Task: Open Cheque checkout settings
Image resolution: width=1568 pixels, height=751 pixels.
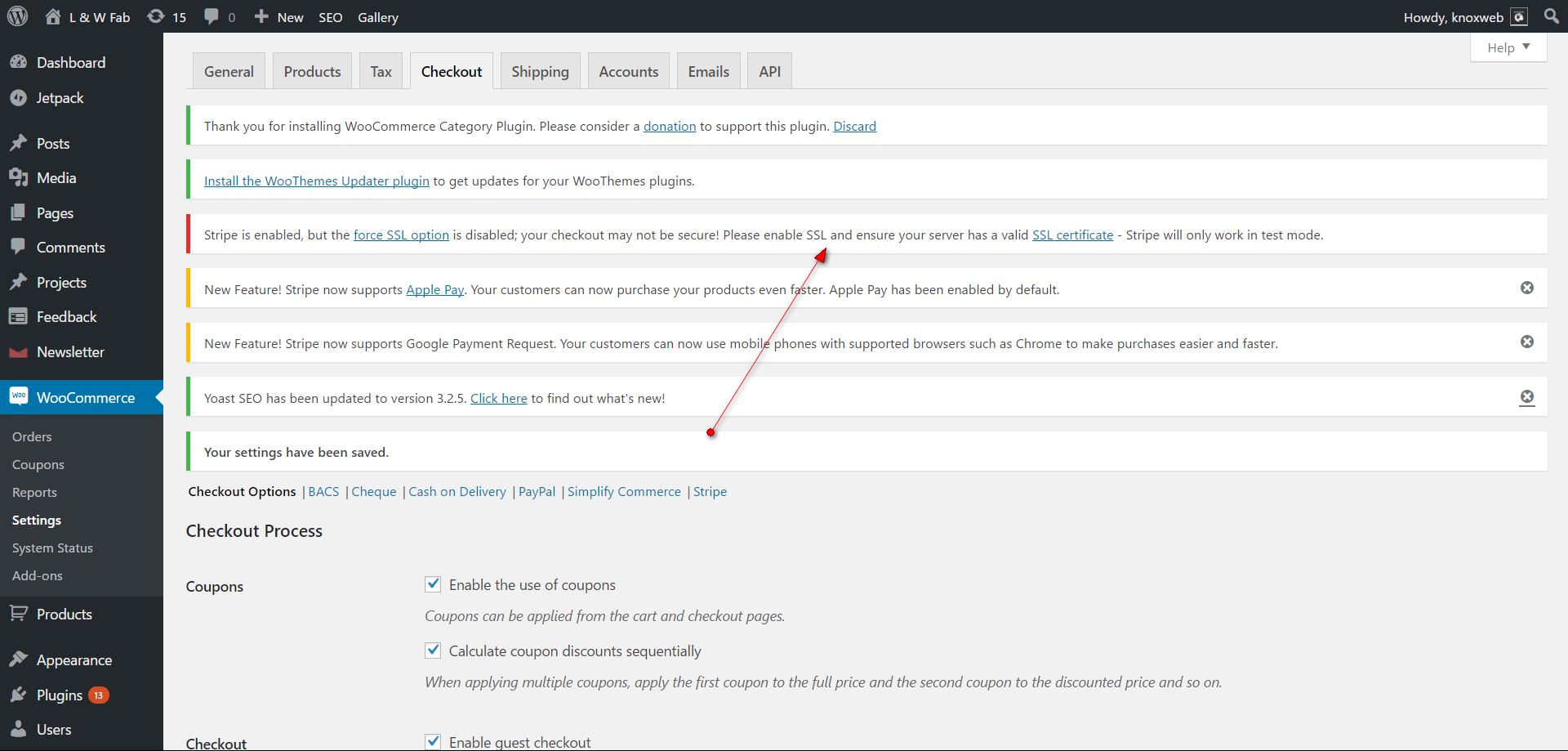Action: 374,491
